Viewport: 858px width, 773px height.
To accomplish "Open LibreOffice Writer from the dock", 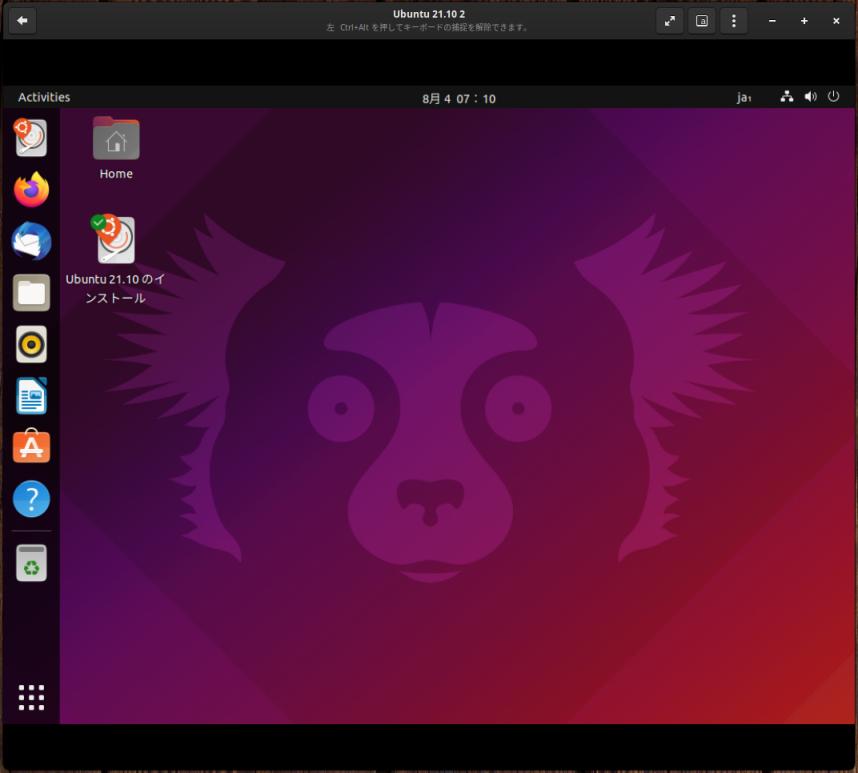I will click(x=31, y=396).
